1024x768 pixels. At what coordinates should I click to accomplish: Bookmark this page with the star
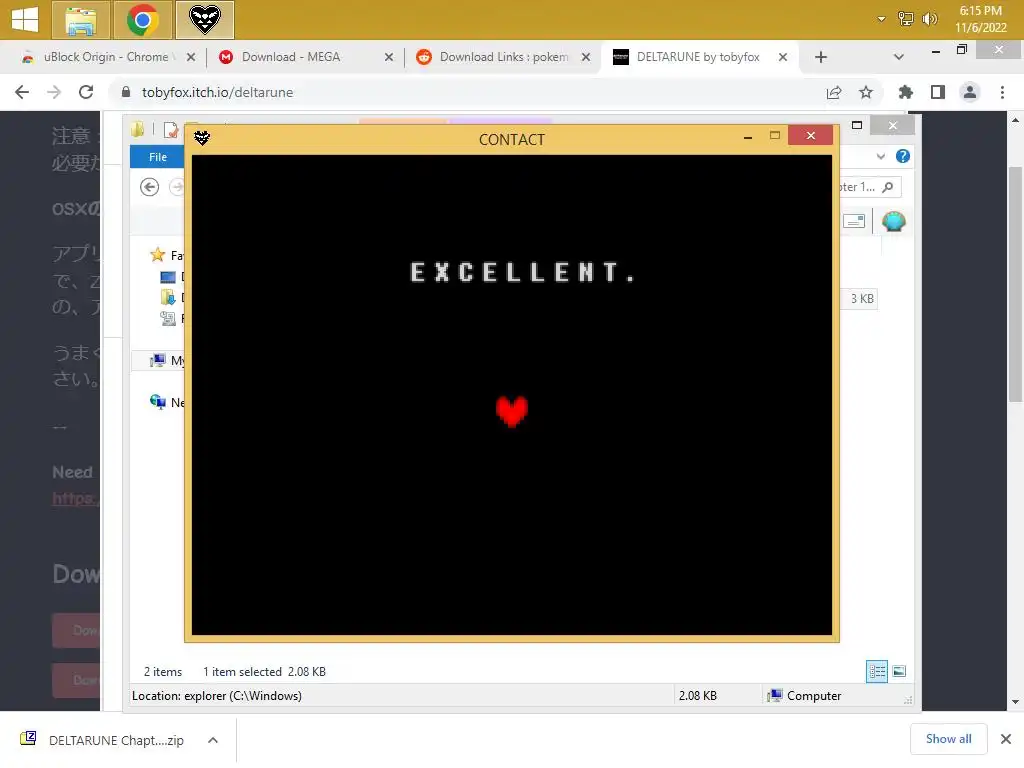[x=866, y=92]
